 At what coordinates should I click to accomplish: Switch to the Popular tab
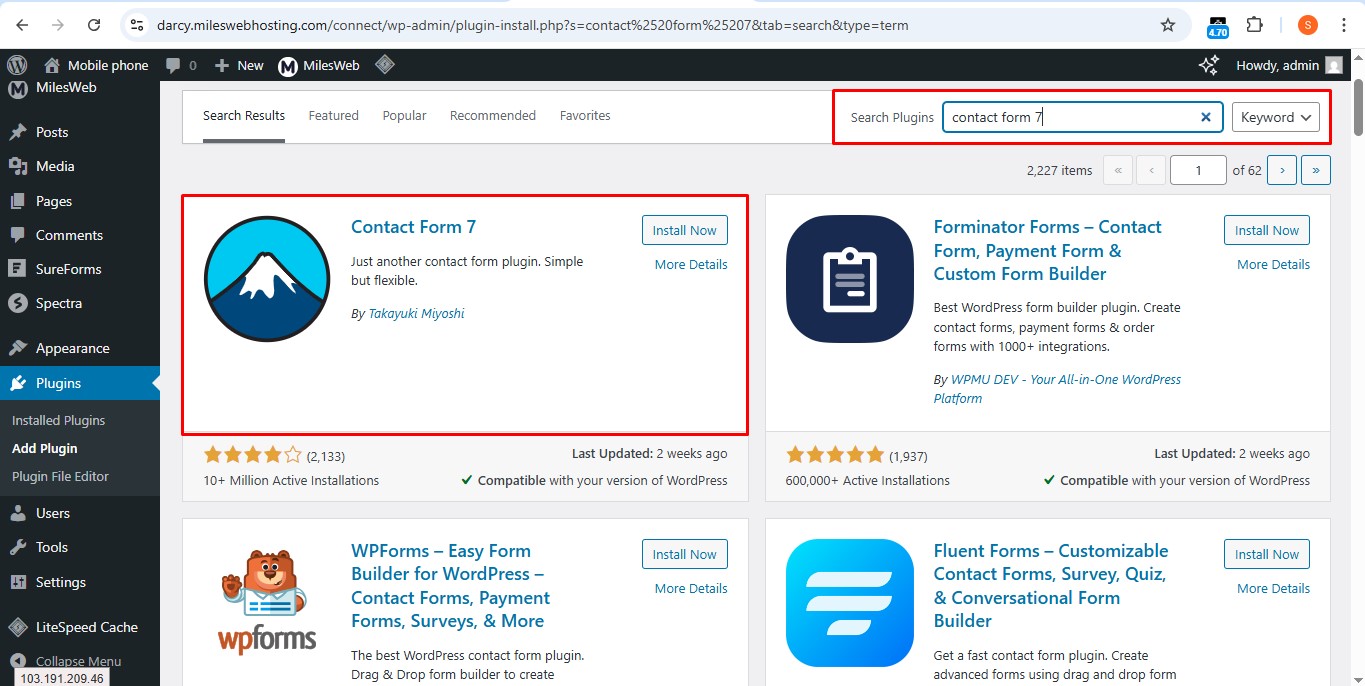coord(404,116)
